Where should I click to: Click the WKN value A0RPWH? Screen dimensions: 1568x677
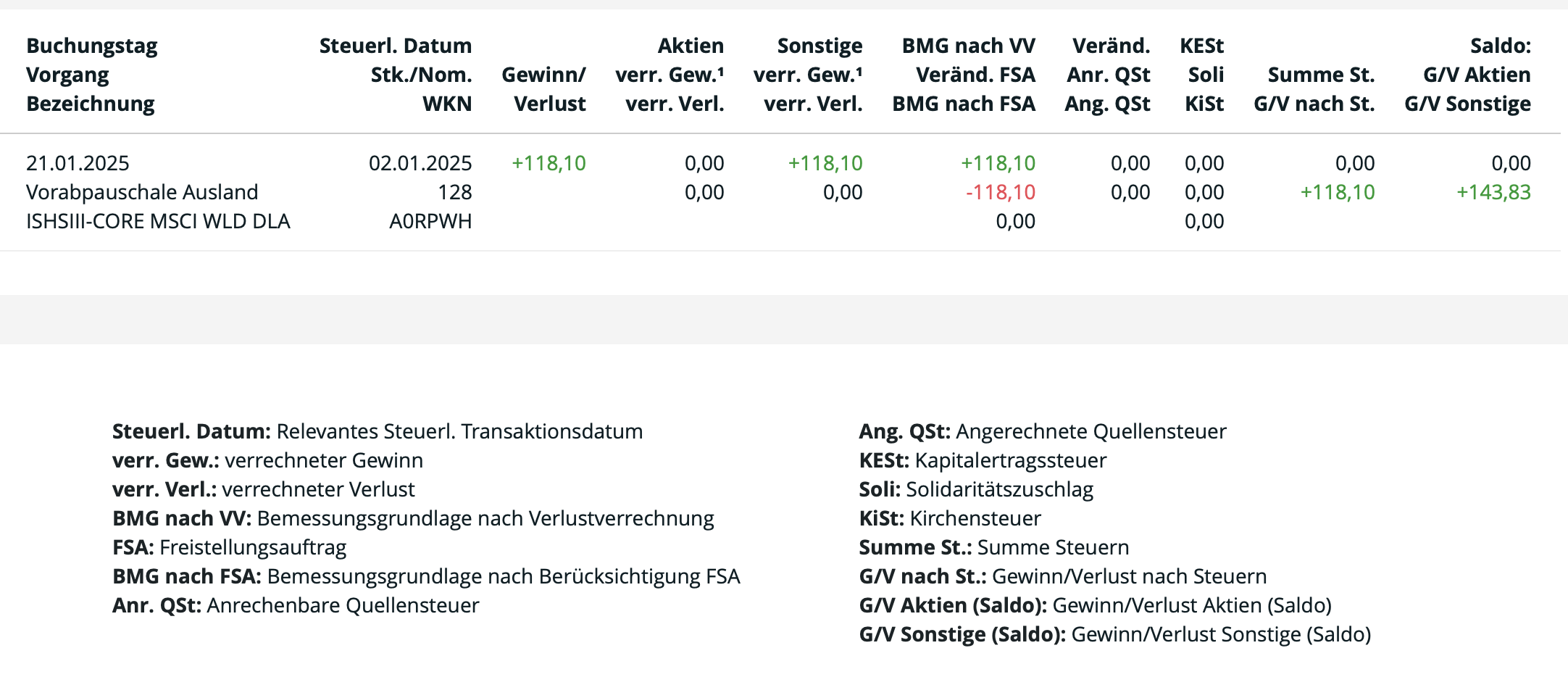click(430, 221)
